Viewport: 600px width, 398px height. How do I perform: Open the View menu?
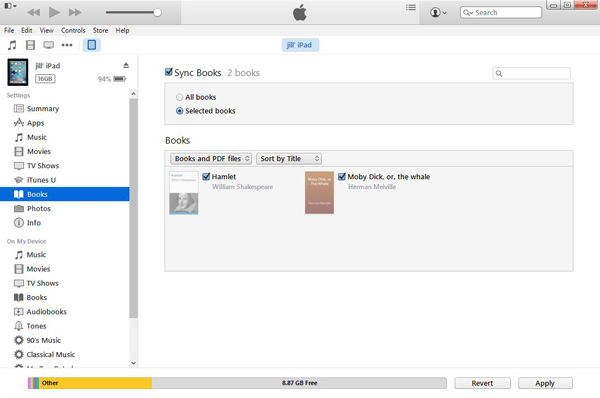[x=47, y=30]
